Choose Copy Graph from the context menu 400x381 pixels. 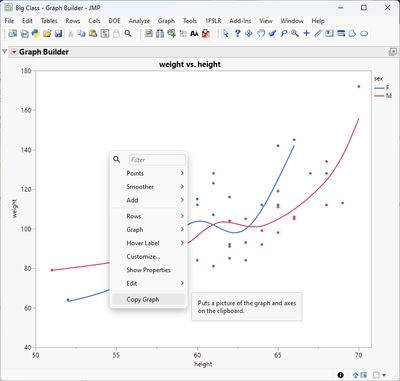tap(149, 299)
